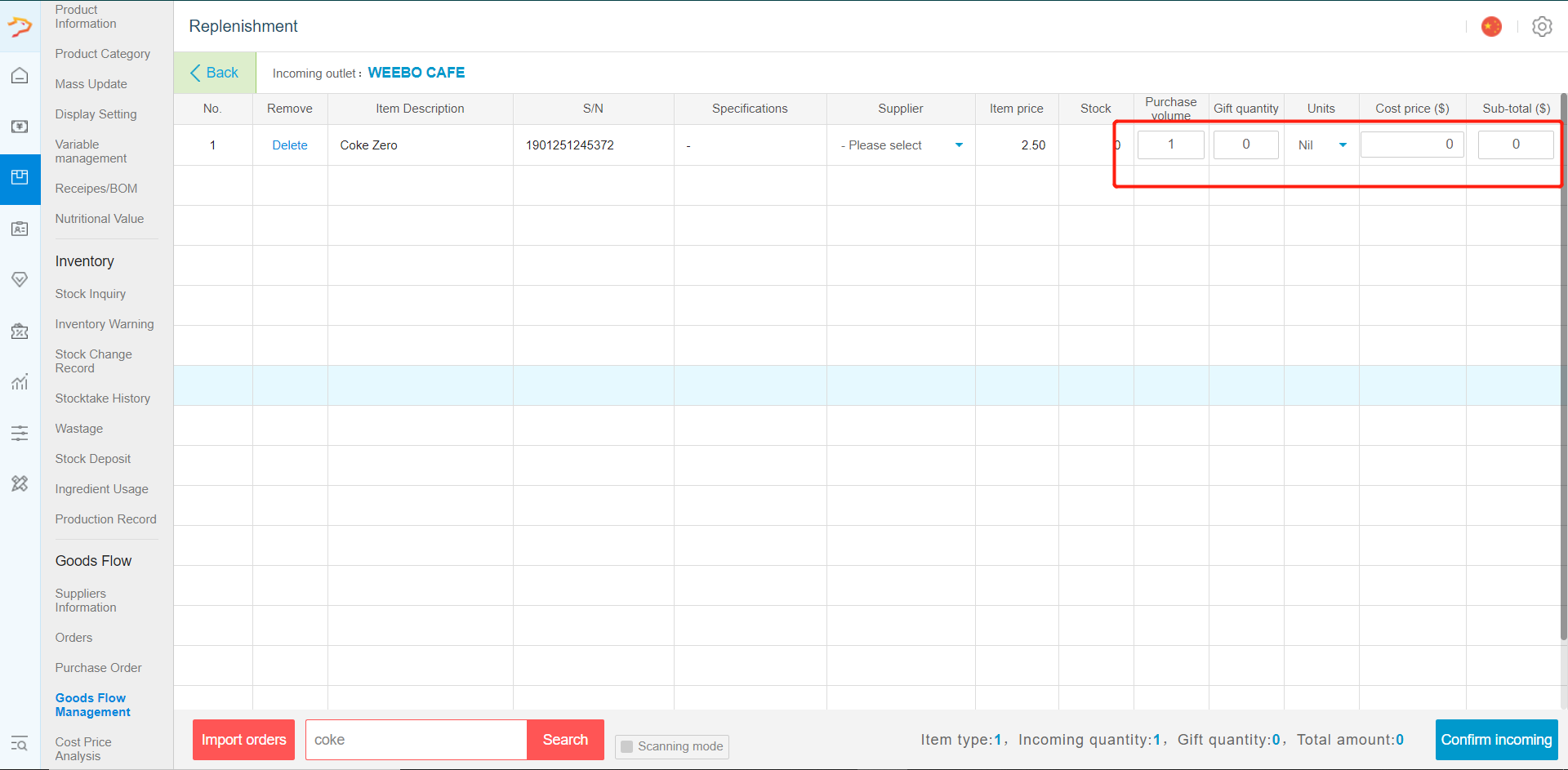Image resolution: width=1568 pixels, height=770 pixels.
Task: Focus the Gift quantity field for Coke Zero
Action: [x=1246, y=145]
